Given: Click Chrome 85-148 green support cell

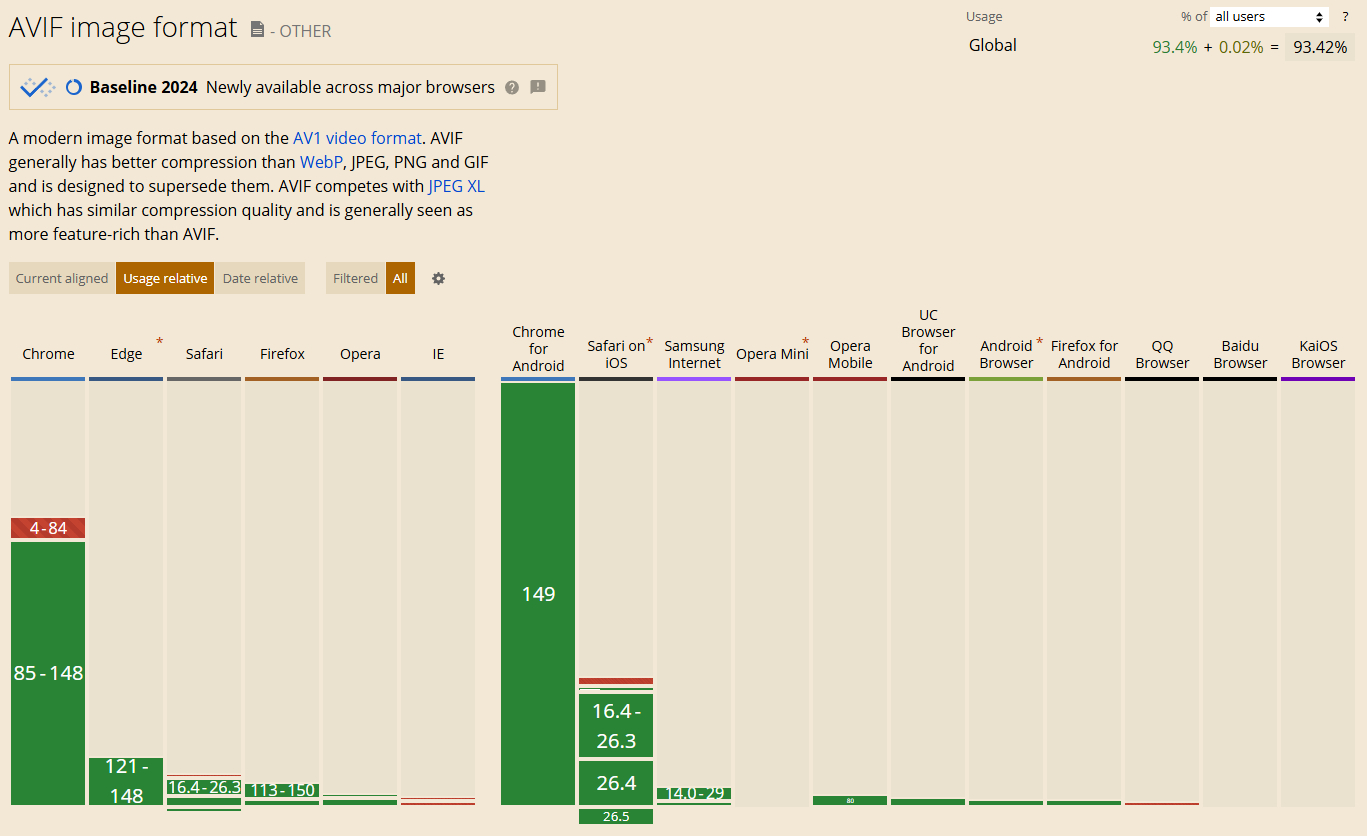Looking at the screenshot, I should click(48, 673).
